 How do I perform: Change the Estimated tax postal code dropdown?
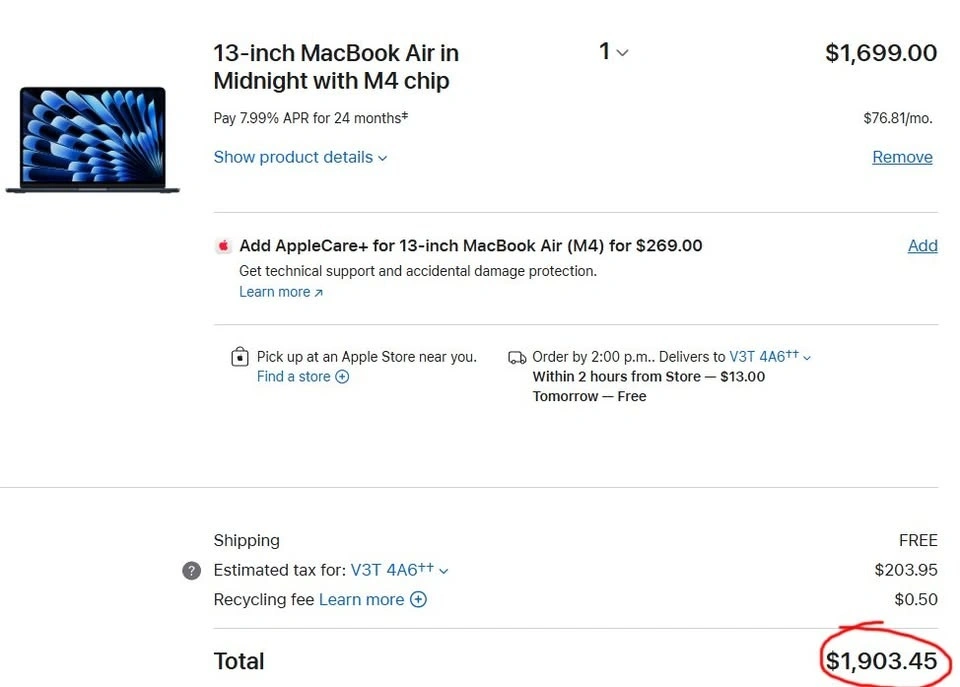pos(399,570)
